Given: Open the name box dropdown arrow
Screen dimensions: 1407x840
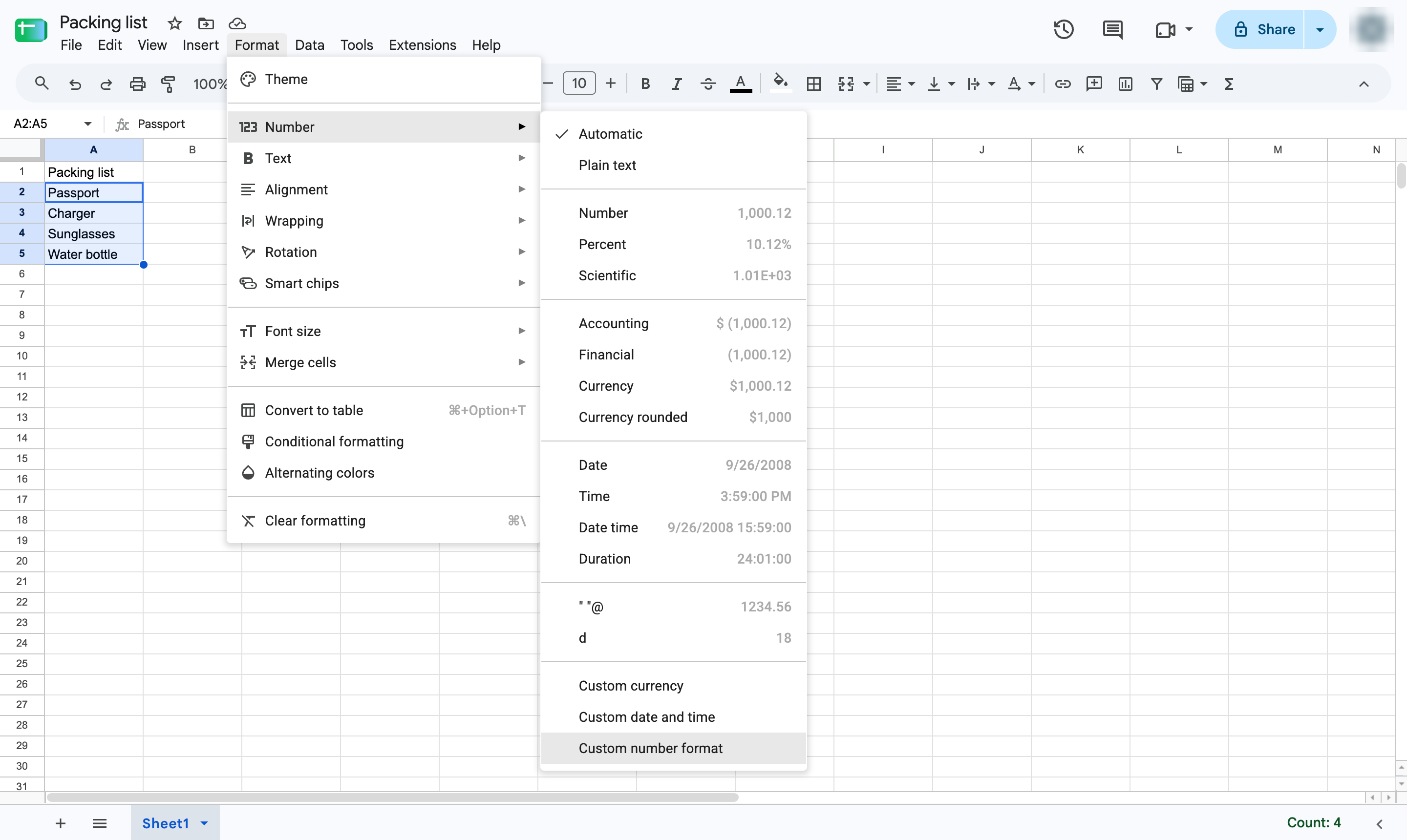Looking at the screenshot, I should (88, 124).
